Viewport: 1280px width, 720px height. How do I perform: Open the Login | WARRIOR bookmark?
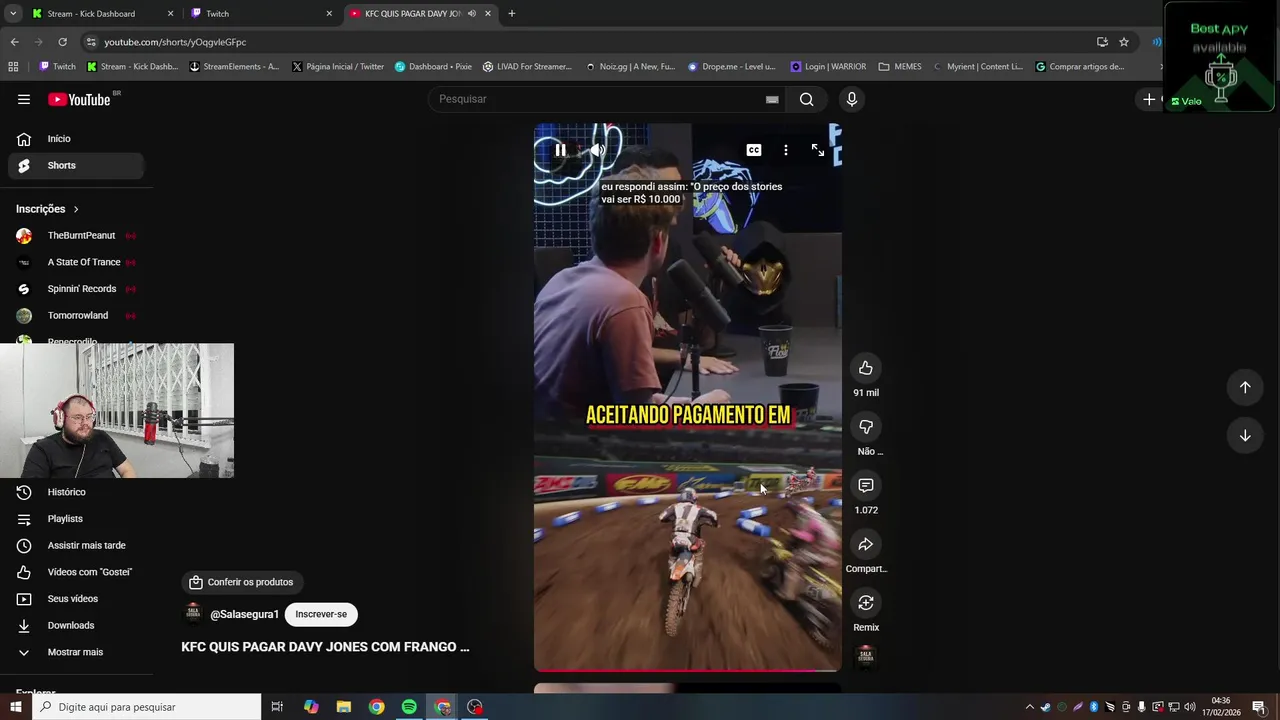(828, 67)
